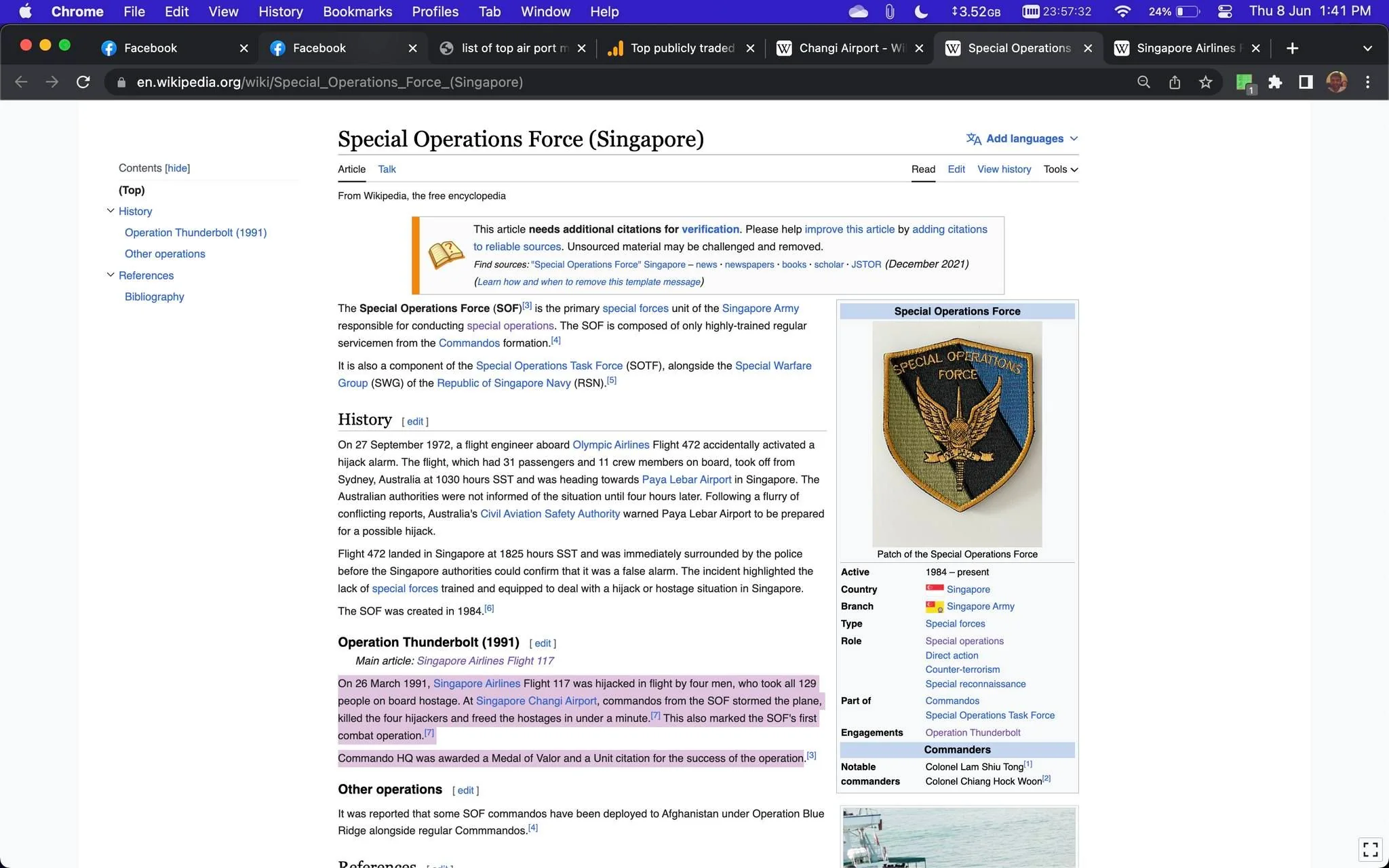Open macOS Control Center toggle icon
Viewport: 1389px width, 868px height.
(1225, 12)
